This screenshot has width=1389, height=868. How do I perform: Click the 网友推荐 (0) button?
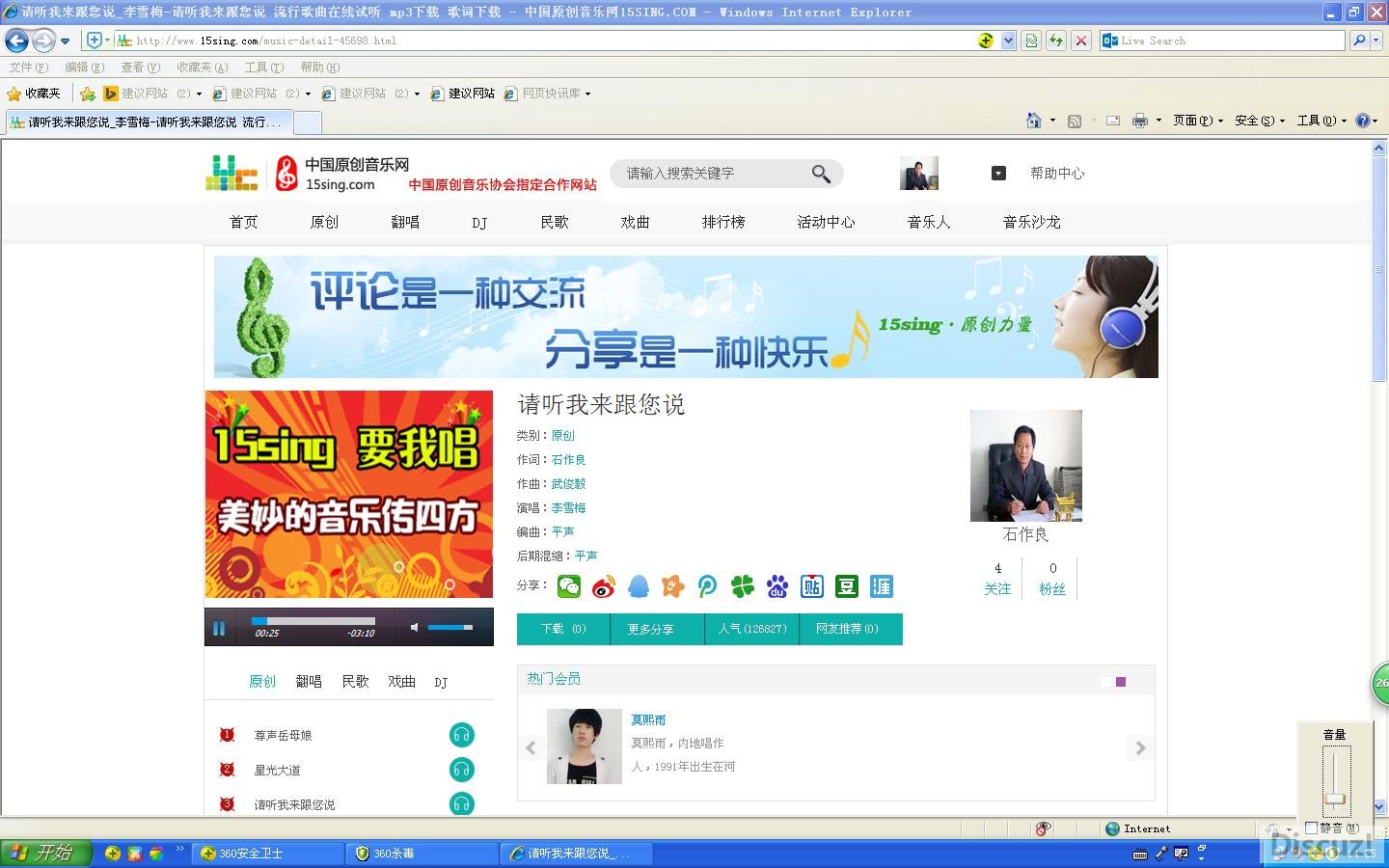pyautogui.click(x=851, y=629)
